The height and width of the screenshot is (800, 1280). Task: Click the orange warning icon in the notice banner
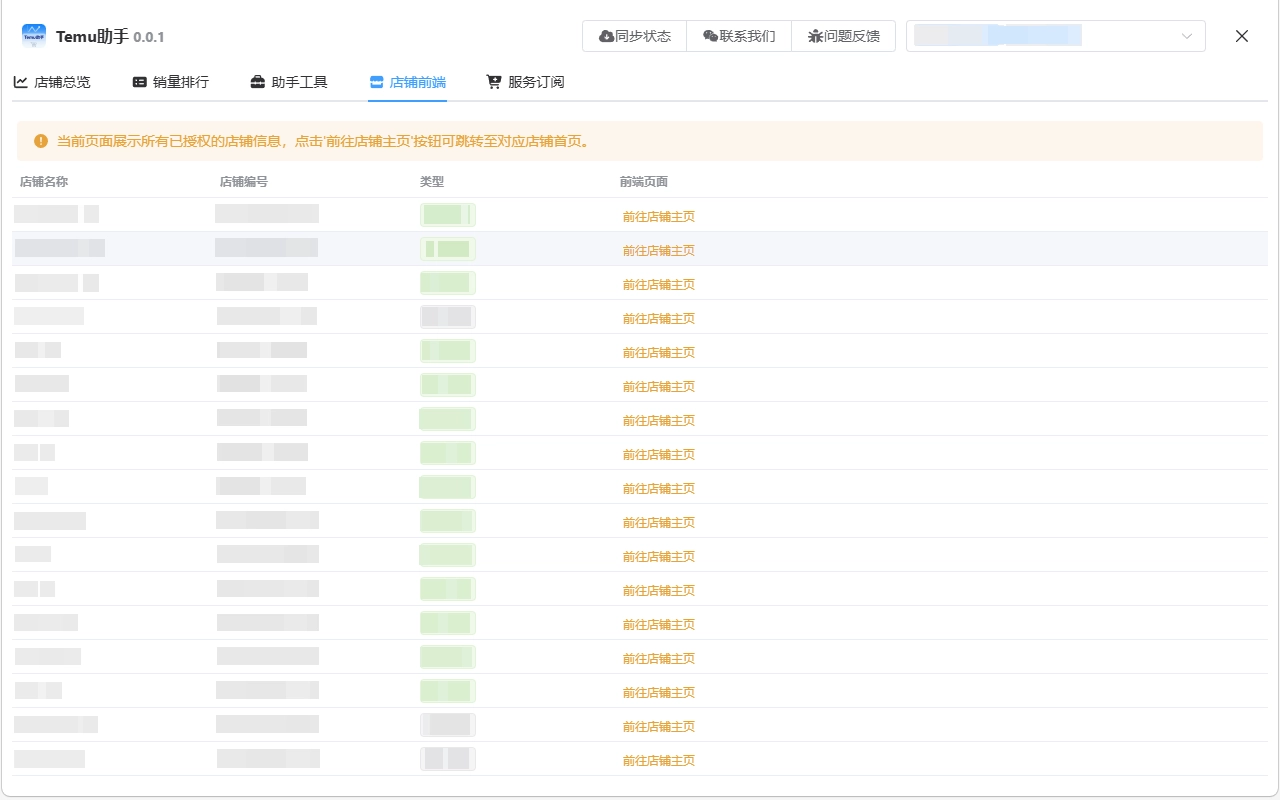pos(41,141)
